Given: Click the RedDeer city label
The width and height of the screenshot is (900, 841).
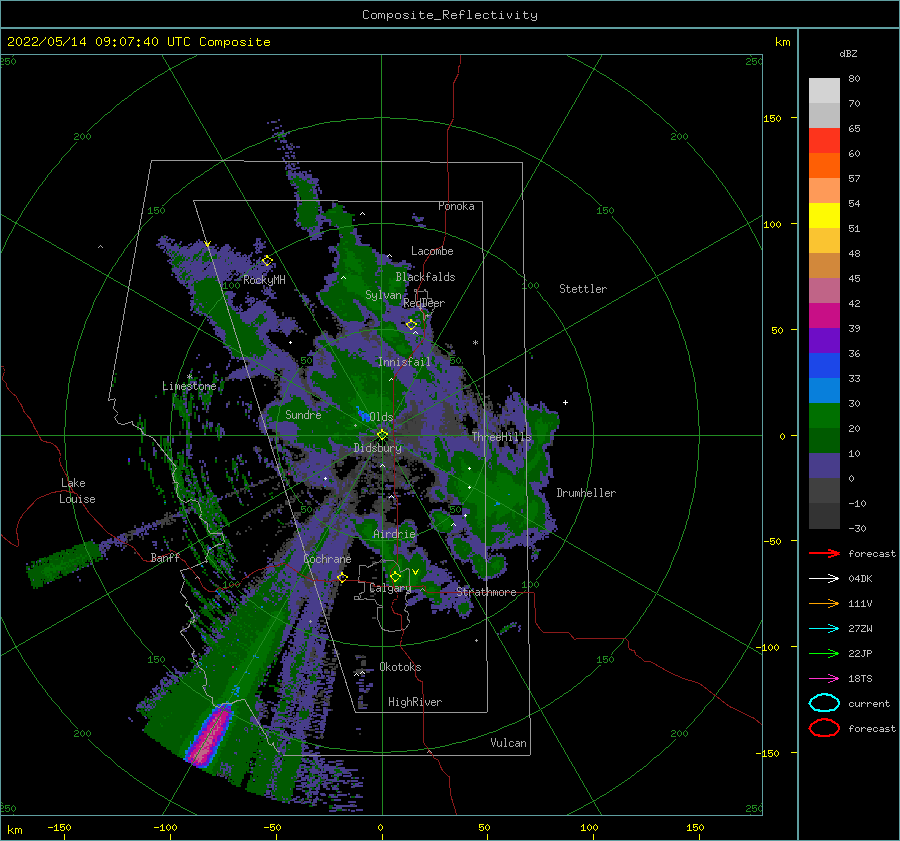Looking at the screenshot, I should point(424,303).
